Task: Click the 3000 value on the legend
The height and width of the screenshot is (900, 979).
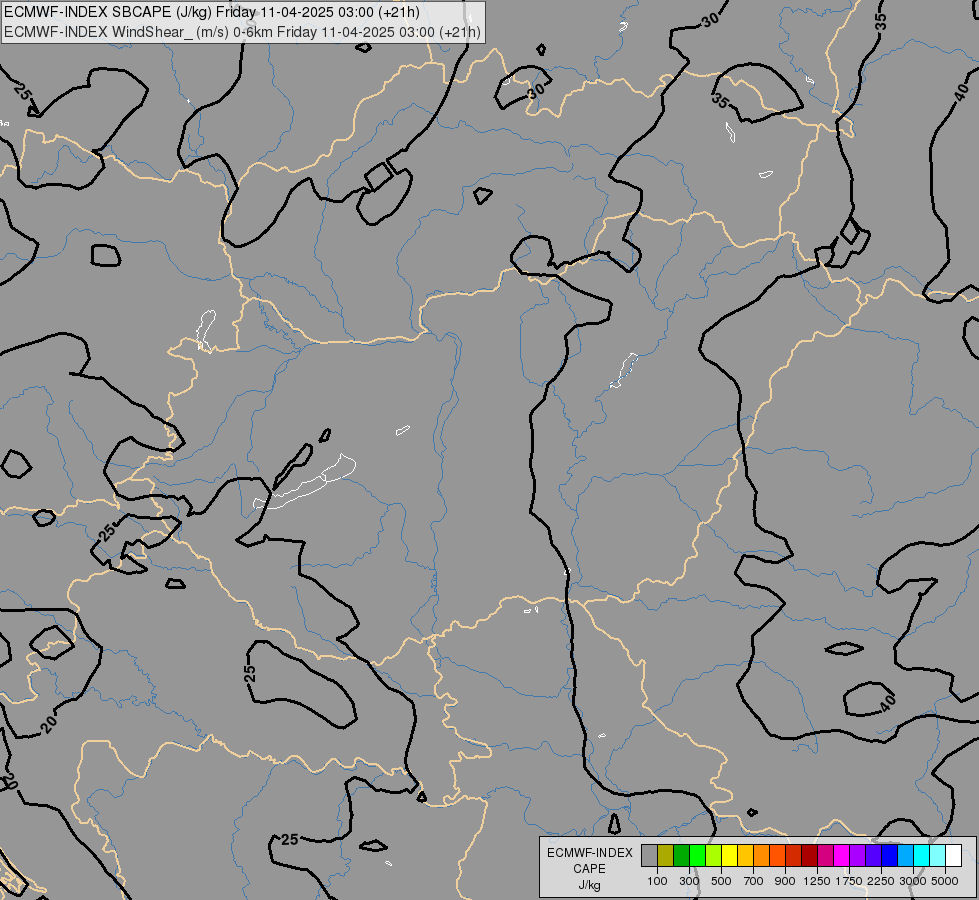Action: 913,881
